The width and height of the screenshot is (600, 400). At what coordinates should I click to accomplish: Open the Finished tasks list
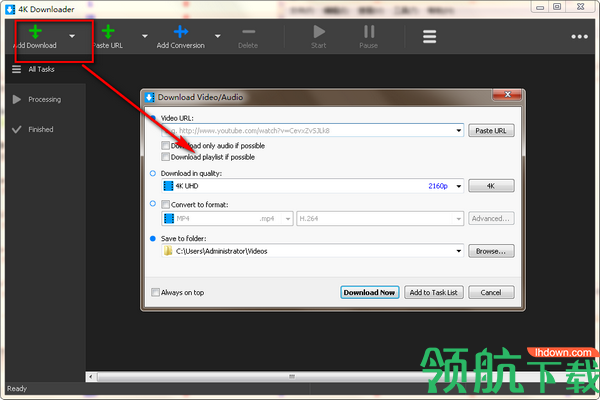45,129
